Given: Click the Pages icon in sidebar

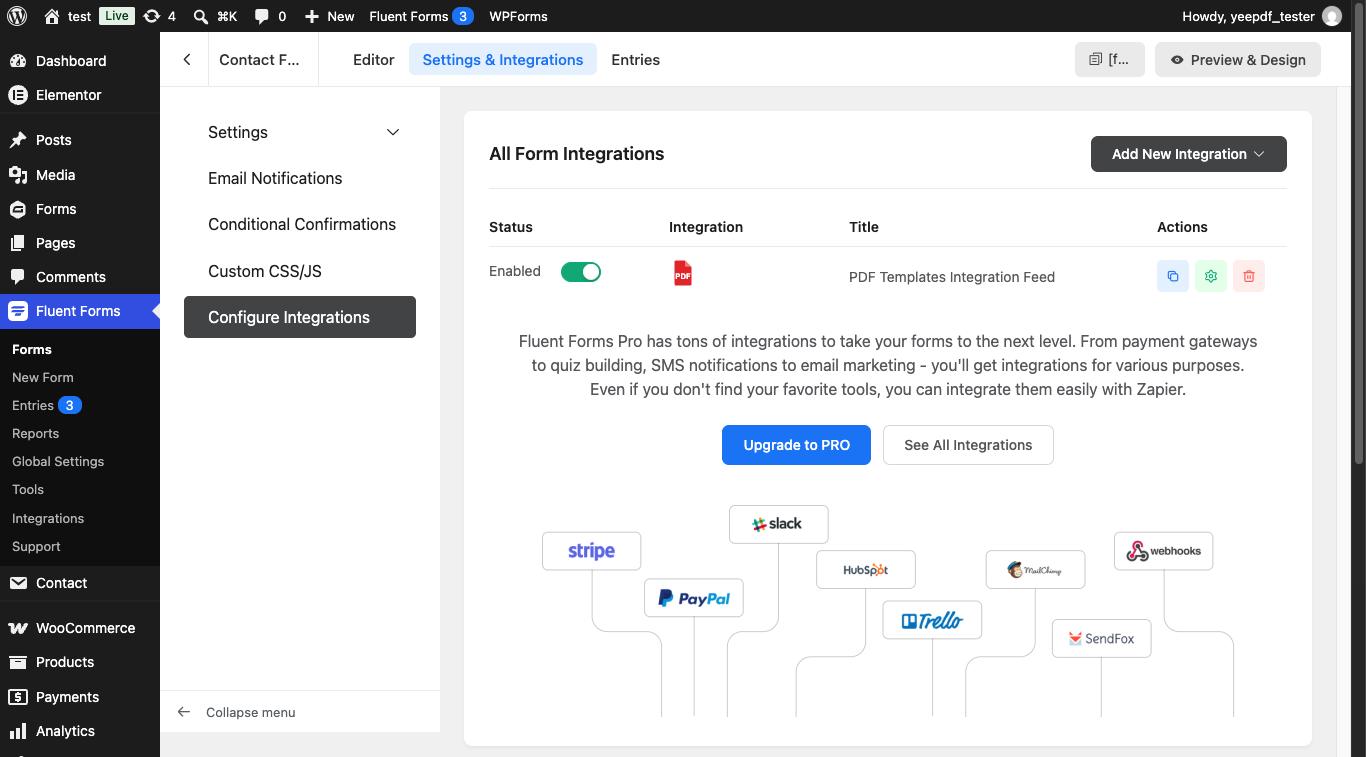Looking at the screenshot, I should coord(18,243).
